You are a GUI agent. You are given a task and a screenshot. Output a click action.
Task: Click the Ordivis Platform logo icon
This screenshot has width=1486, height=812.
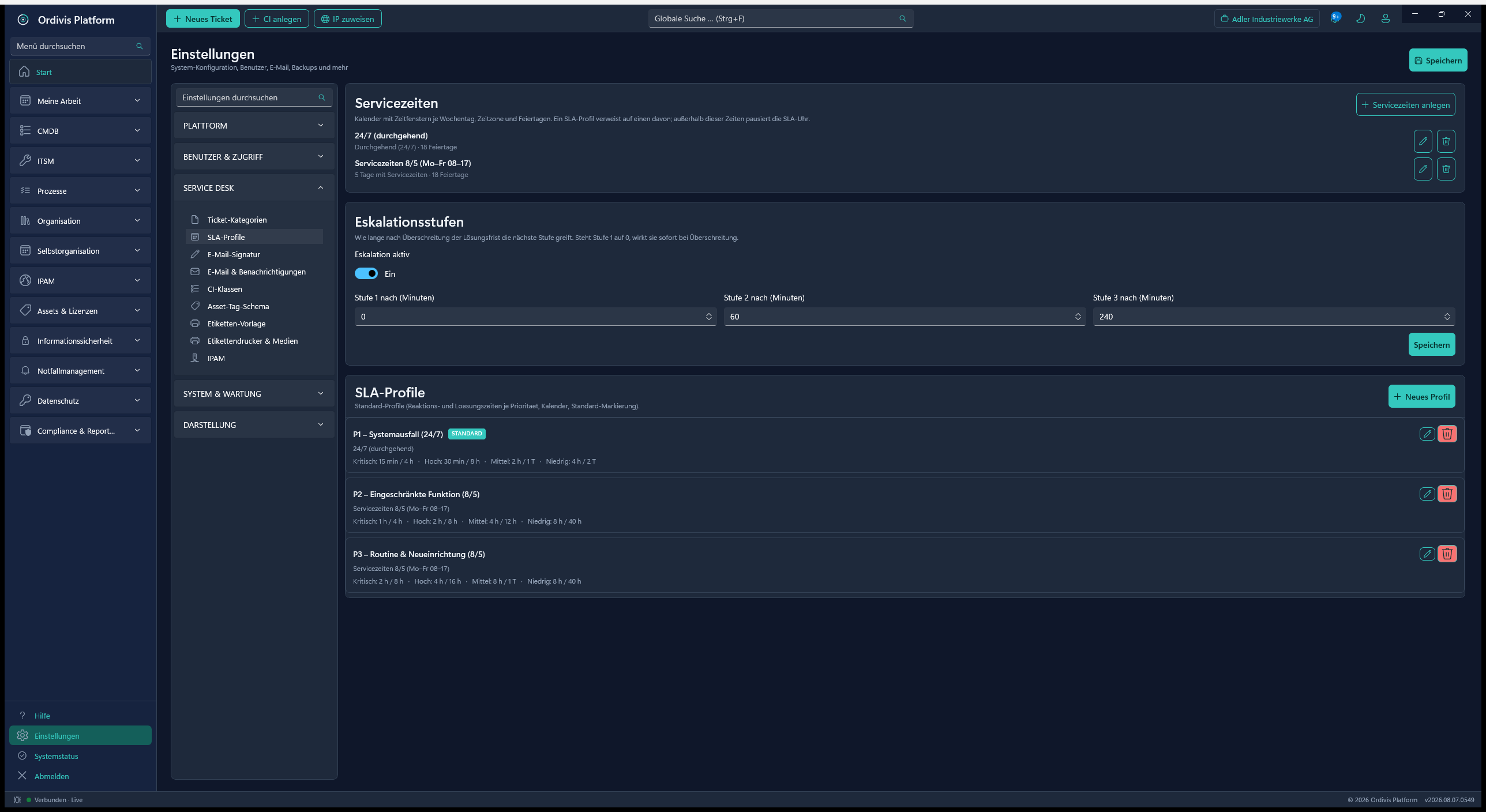23,20
